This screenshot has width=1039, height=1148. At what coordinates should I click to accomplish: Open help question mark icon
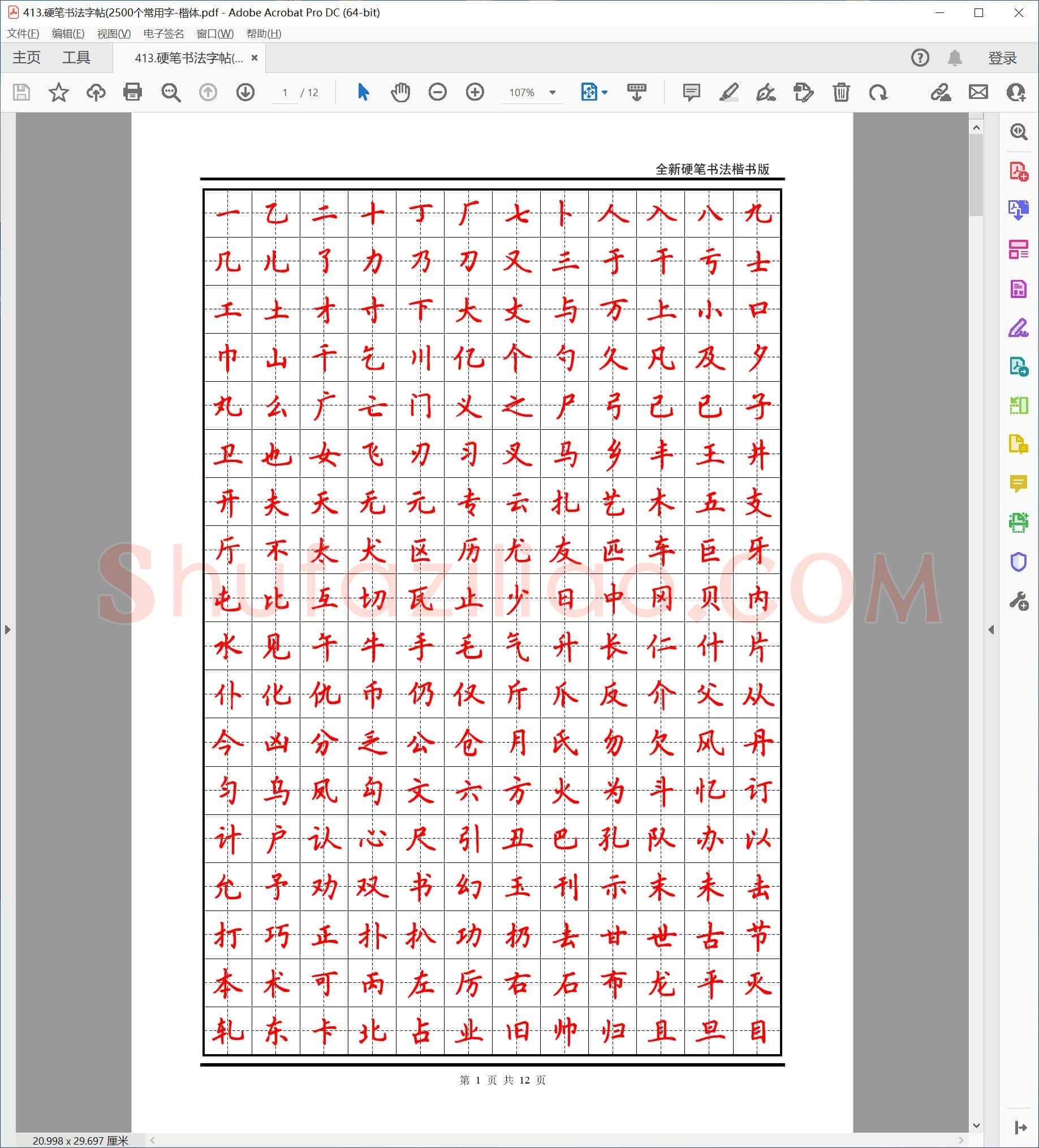(920, 58)
